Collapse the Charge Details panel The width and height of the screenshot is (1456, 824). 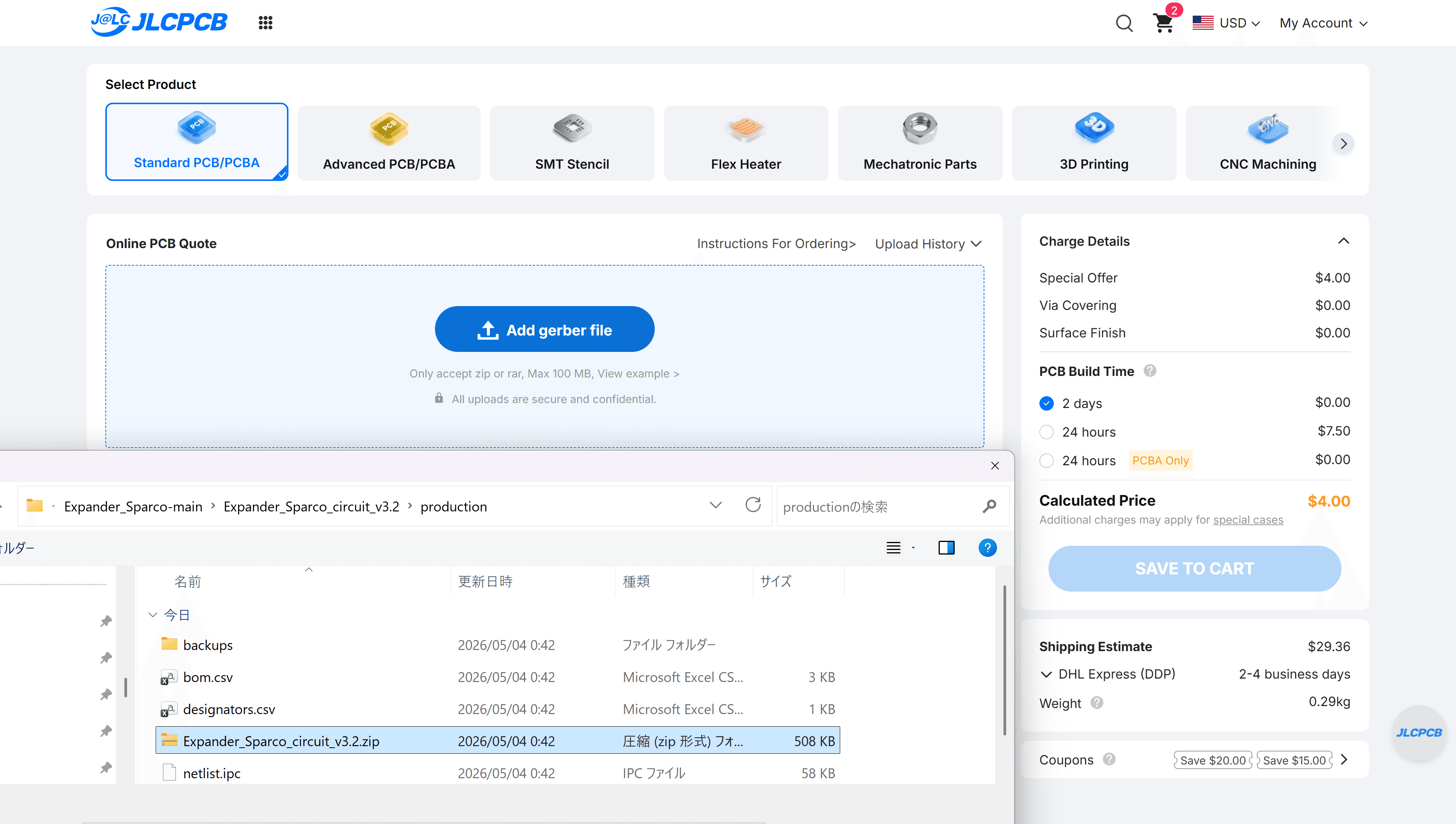(1343, 241)
